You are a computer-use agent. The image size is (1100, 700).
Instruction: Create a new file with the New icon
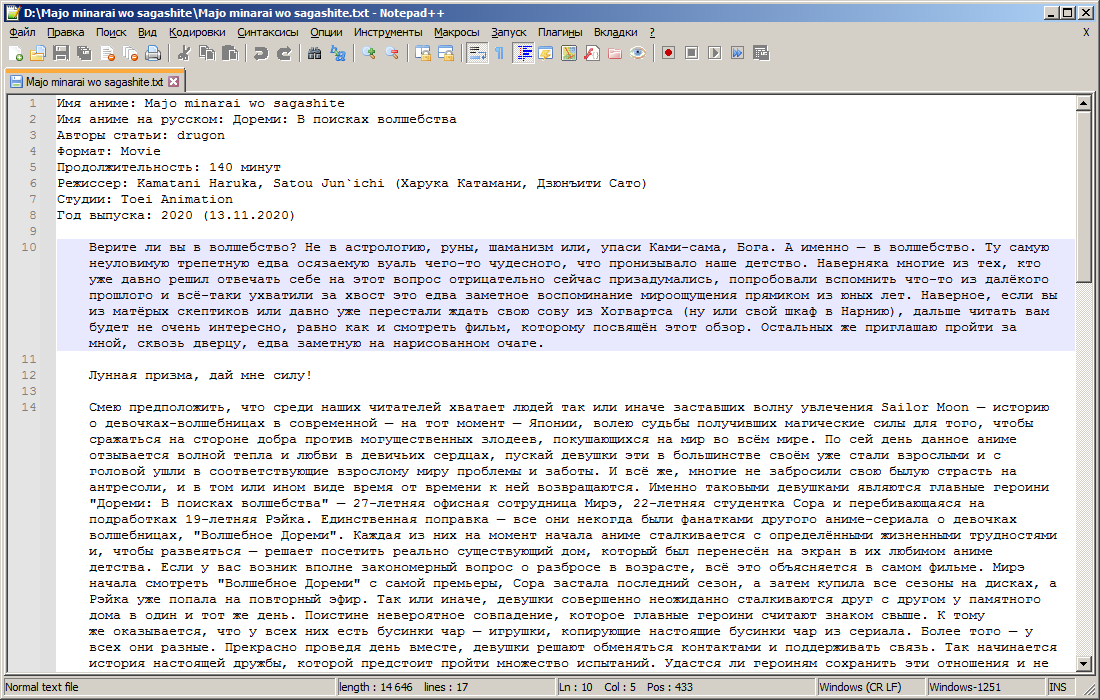[x=16, y=53]
